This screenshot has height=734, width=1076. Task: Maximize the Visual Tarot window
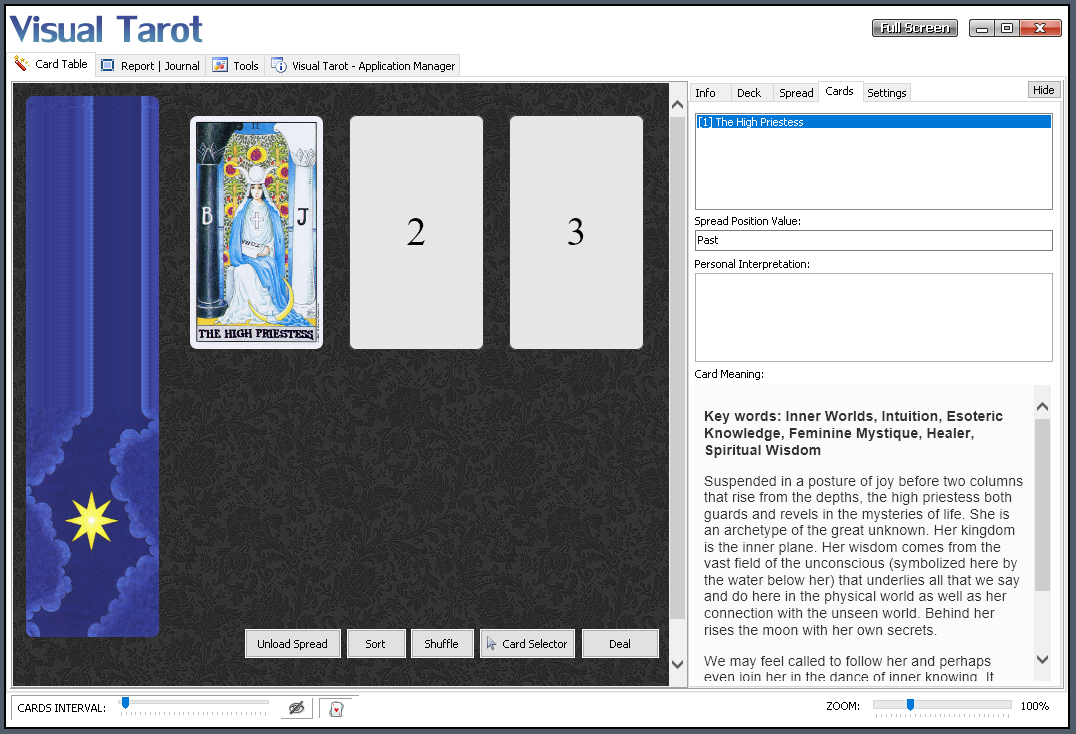1007,28
